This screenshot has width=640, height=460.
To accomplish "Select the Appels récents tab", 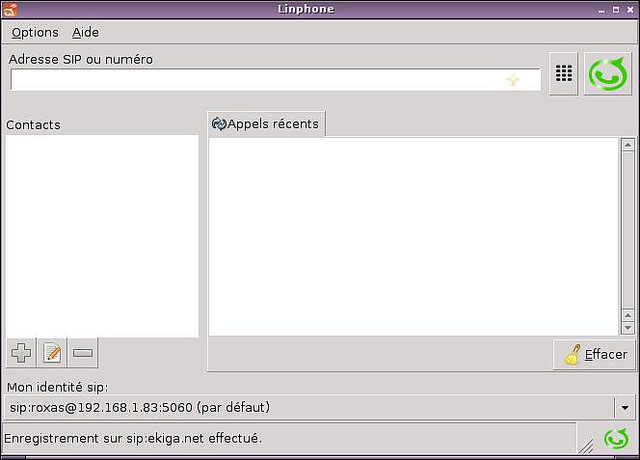I will (266, 124).
